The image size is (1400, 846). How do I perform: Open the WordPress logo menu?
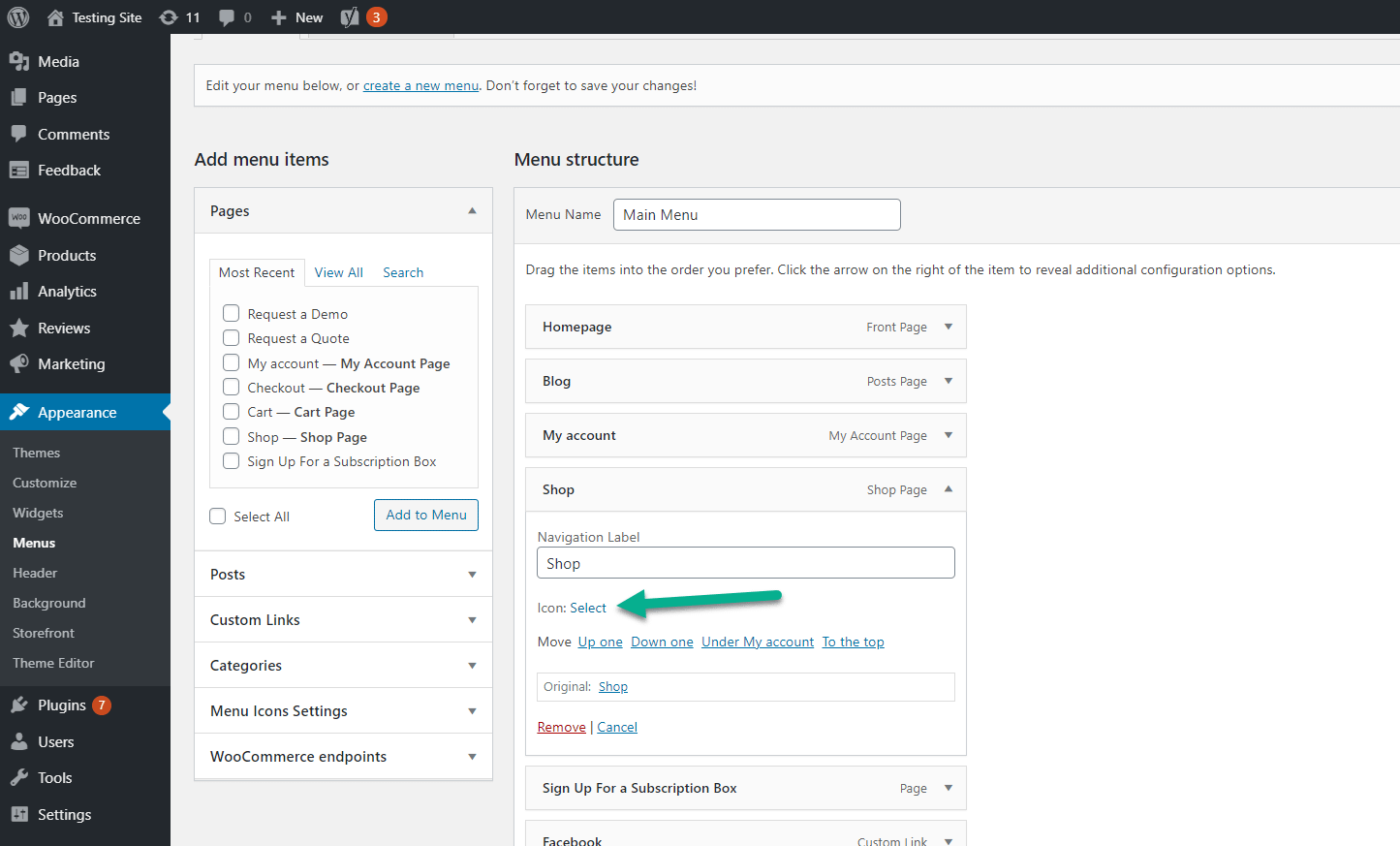17,16
